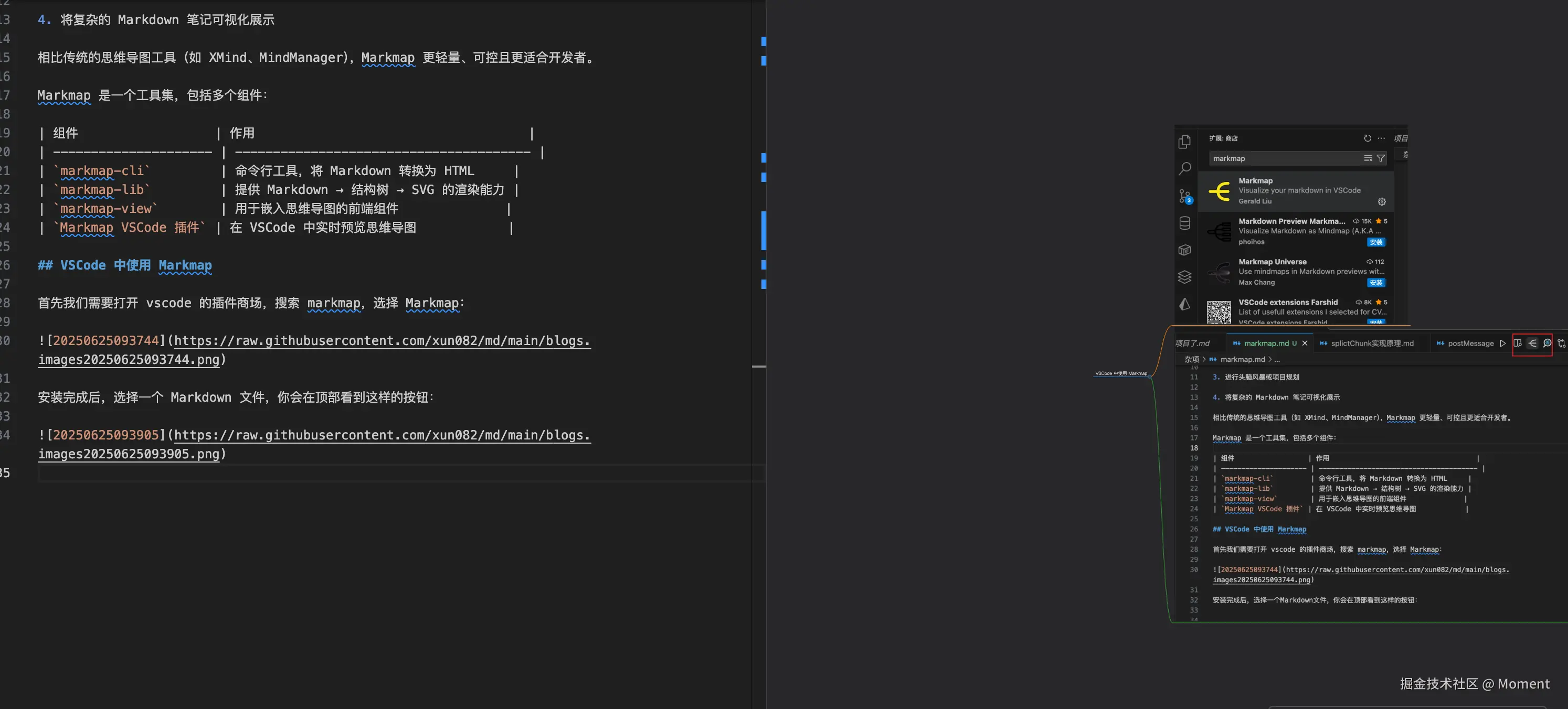Click the editor scrollbar slider thumb
This screenshot has height=709, width=1568.
click(x=758, y=366)
